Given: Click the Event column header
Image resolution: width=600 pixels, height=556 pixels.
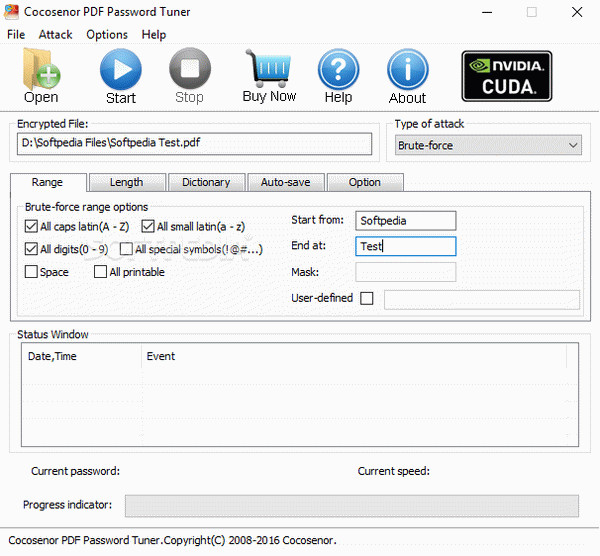Looking at the screenshot, I should coord(354,356).
